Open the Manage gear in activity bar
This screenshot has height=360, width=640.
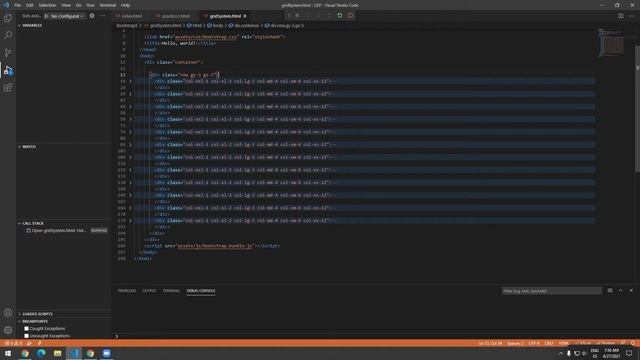(x=8, y=330)
